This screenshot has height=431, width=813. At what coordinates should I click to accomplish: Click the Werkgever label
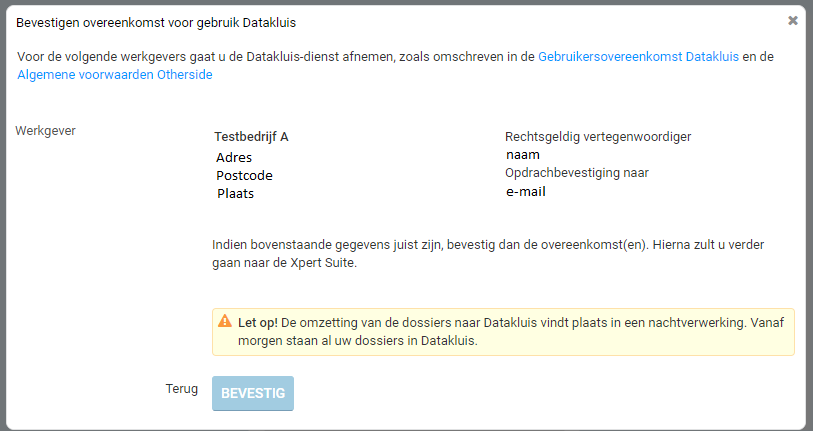pos(46,130)
